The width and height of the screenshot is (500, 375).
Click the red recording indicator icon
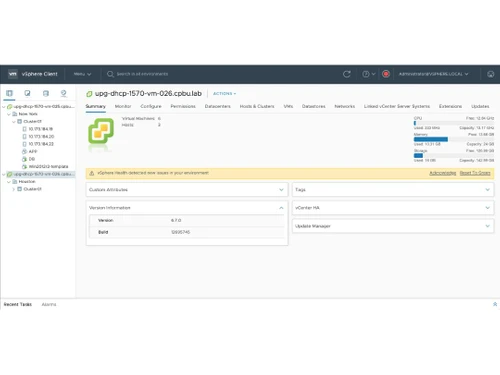coord(386,74)
